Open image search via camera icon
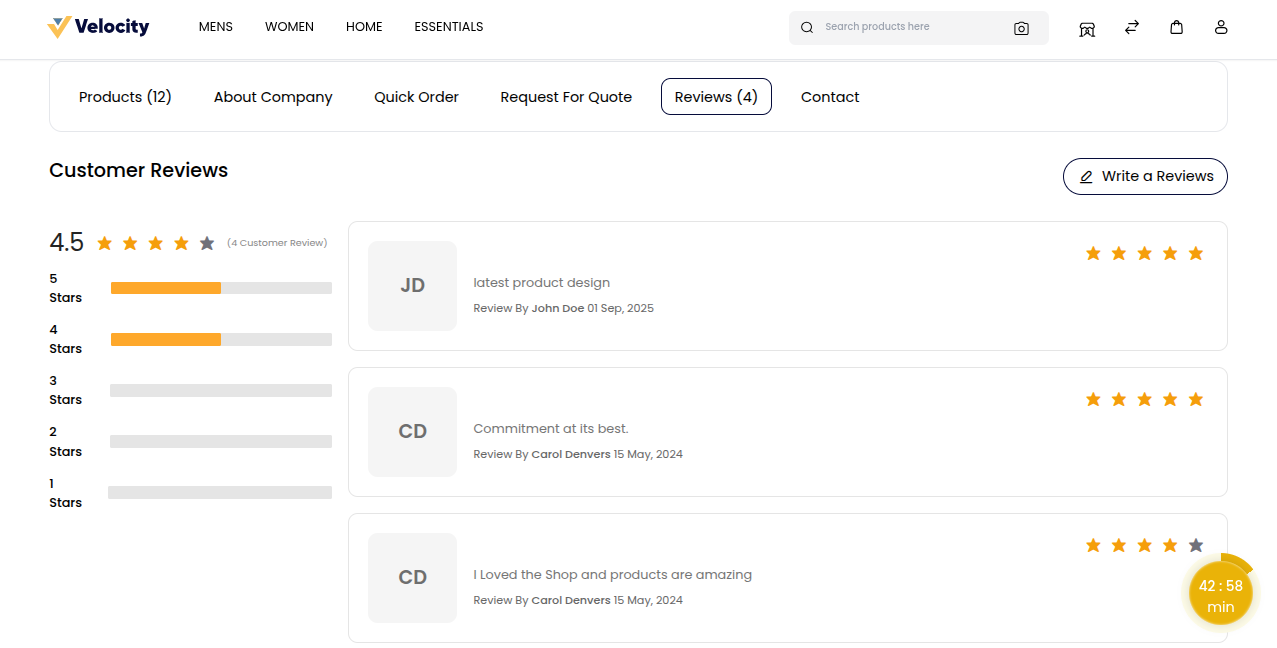The height and width of the screenshot is (648, 1277). click(1021, 28)
